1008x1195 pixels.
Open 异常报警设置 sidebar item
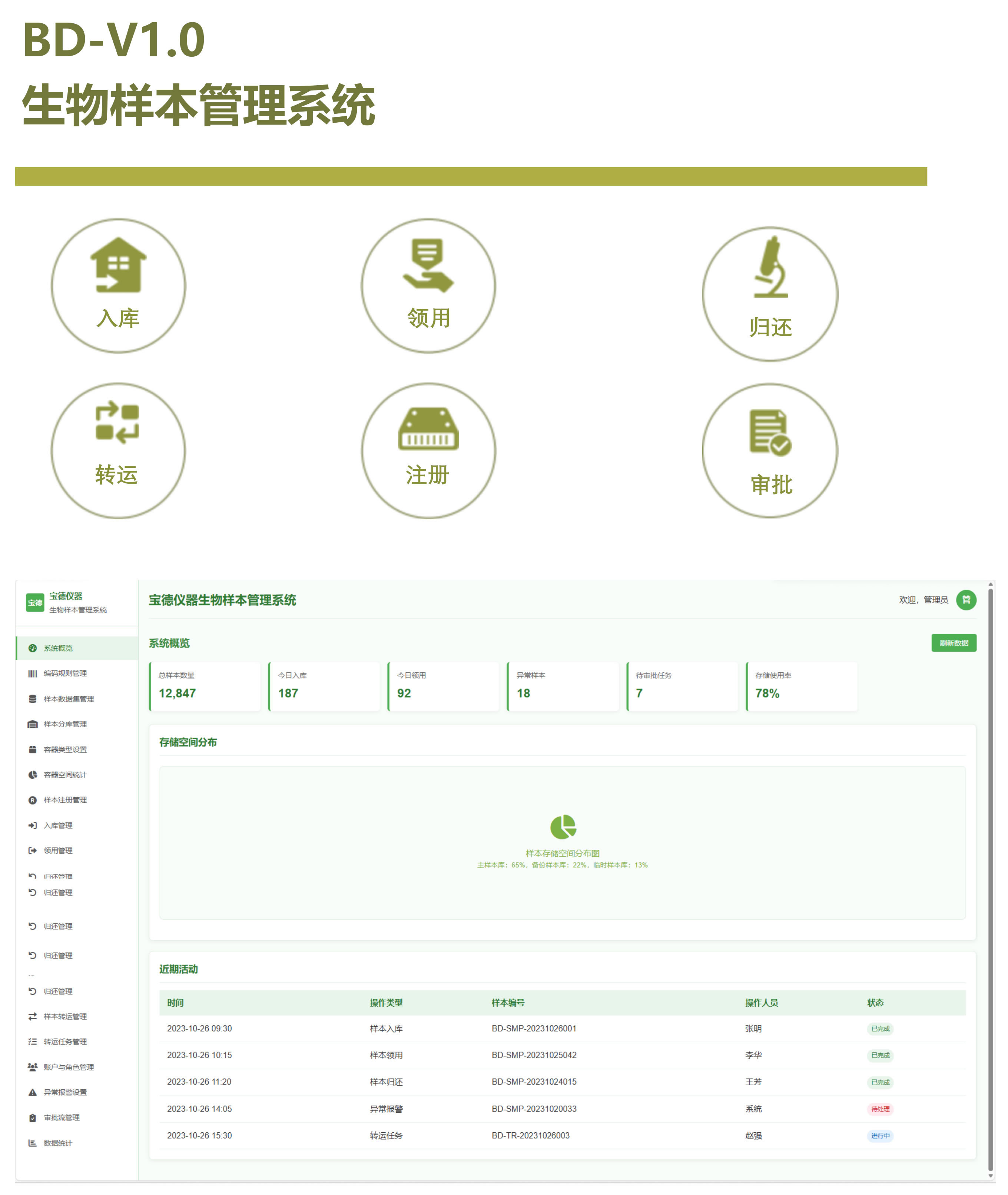click(65, 1092)
